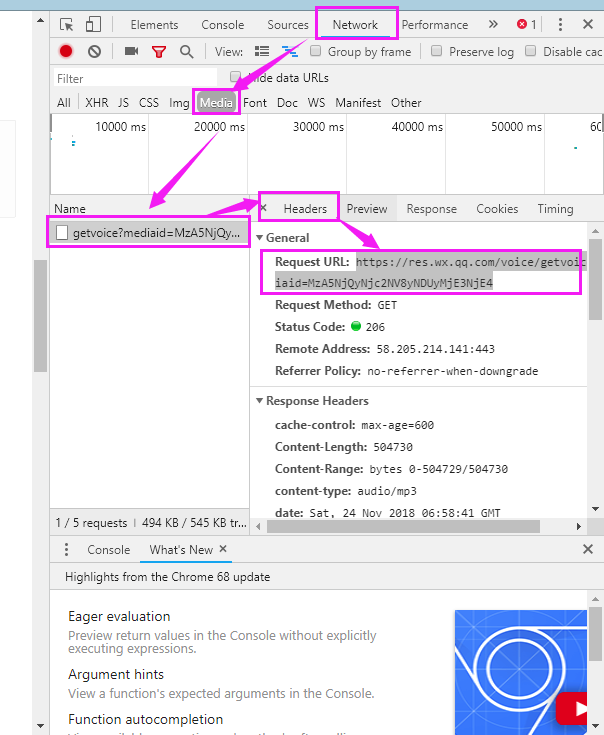Switch to the Sources tab
This screenshot has width=604, height=735.
288,25
